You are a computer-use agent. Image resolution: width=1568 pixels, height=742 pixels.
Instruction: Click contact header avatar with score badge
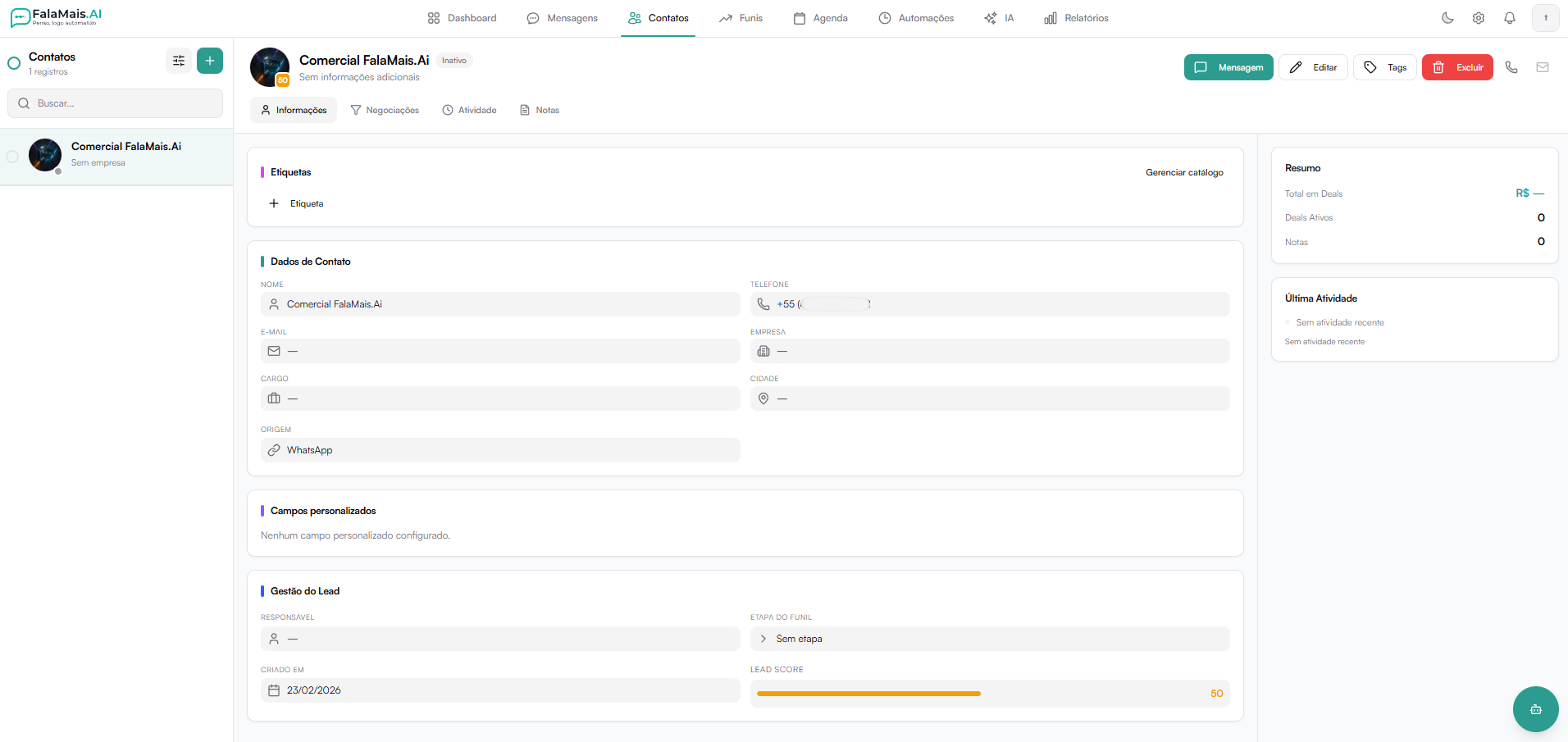tap(270, 67)
